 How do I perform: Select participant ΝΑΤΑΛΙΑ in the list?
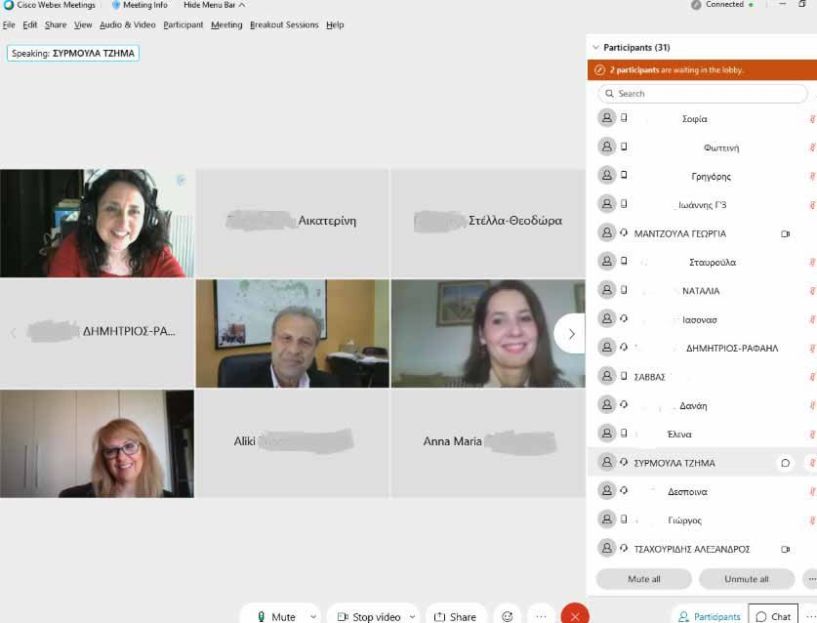[x=702, y=291]
